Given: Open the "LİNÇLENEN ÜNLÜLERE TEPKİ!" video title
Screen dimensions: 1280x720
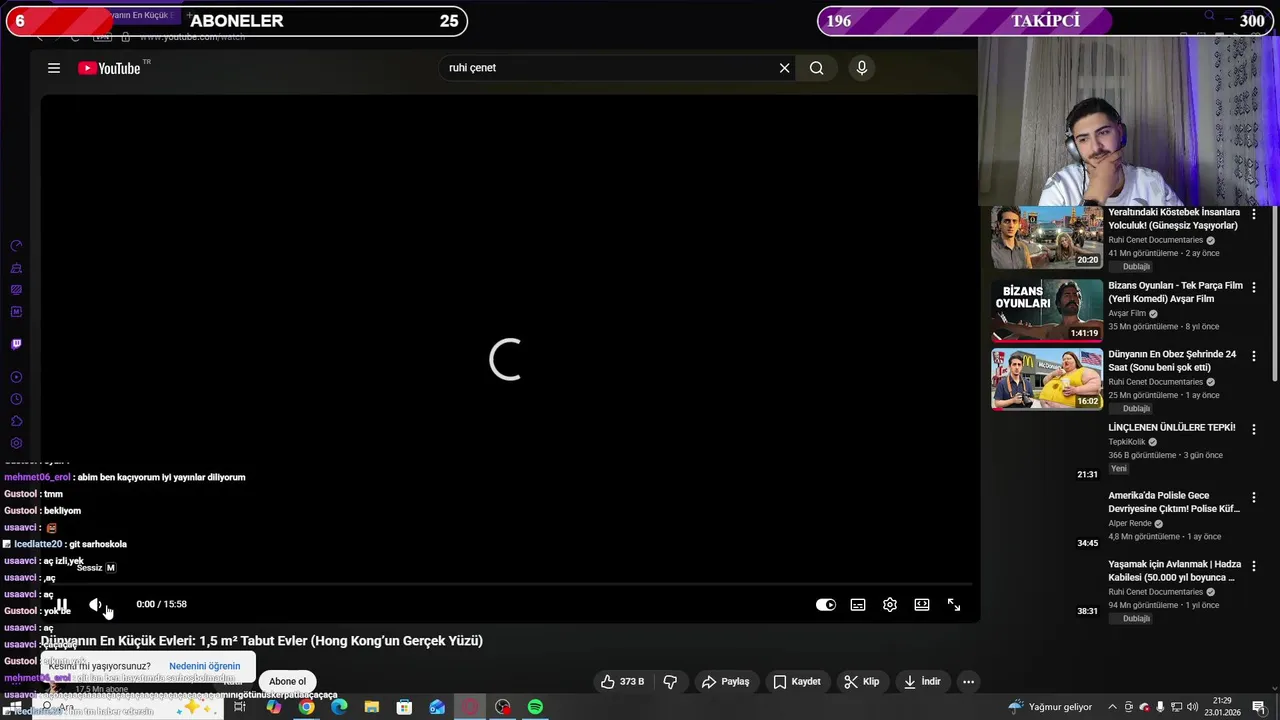Looking at the screenshot, I should pyautogui.click(x=1172, y=428).
